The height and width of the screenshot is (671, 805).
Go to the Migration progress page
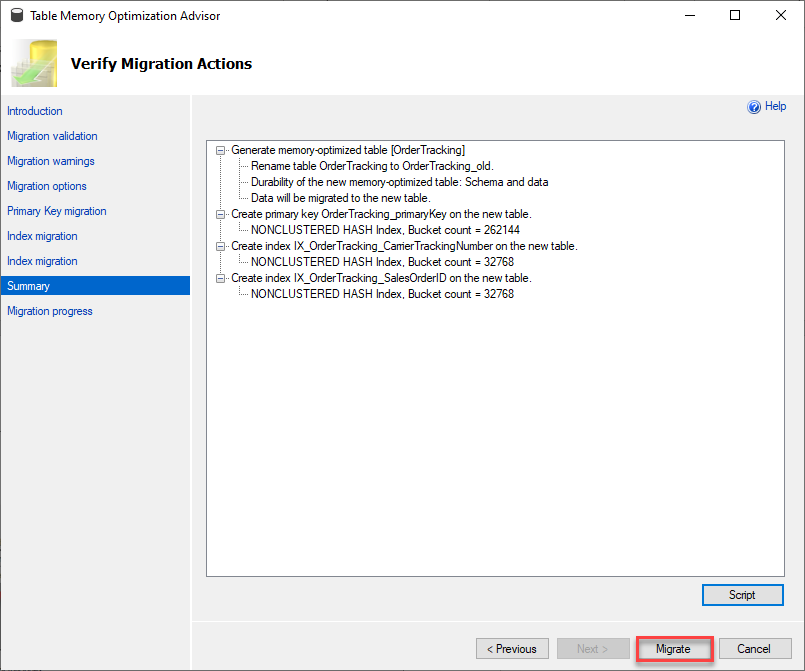click(x=50, y=311)
